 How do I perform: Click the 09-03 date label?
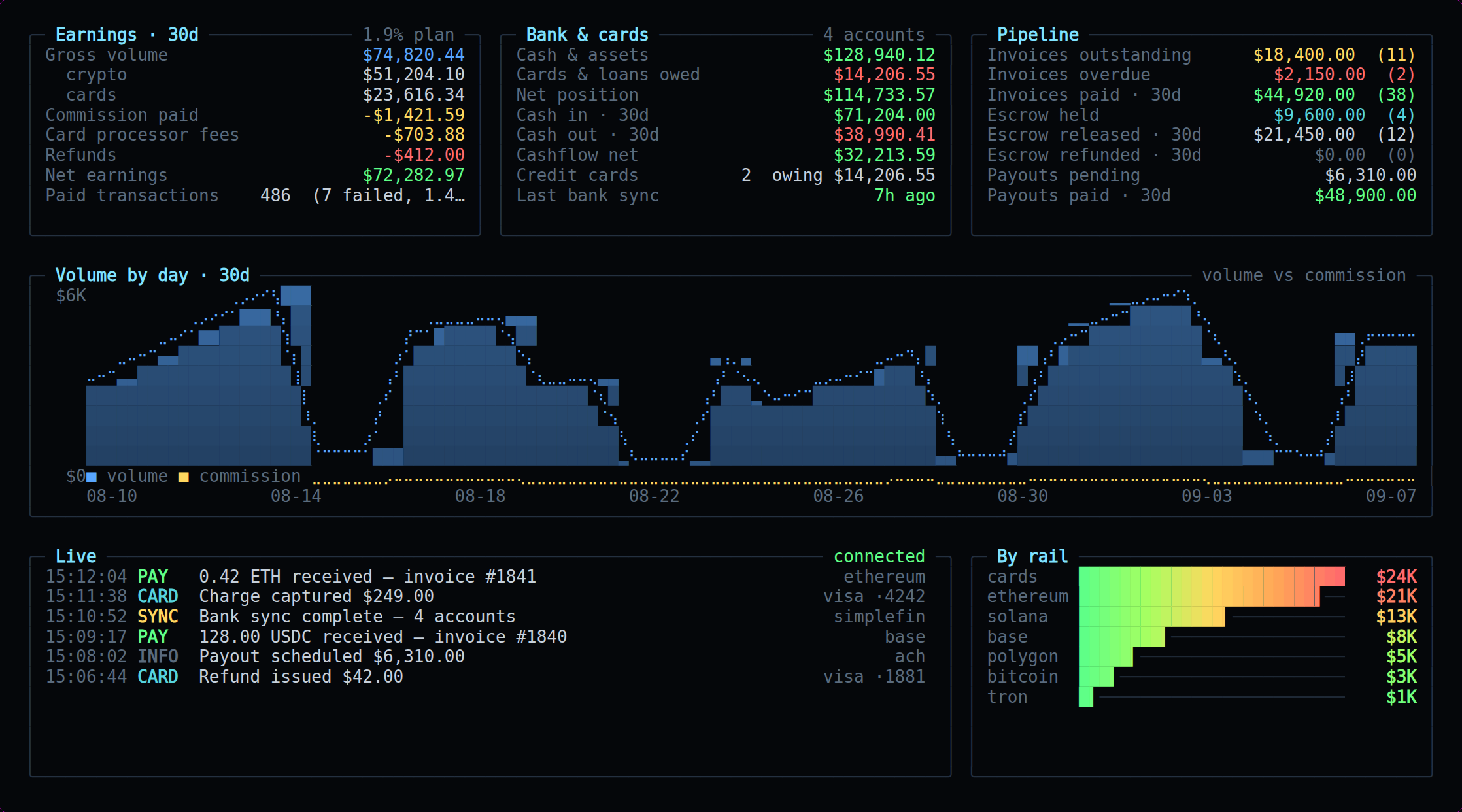click(1206, 496)
